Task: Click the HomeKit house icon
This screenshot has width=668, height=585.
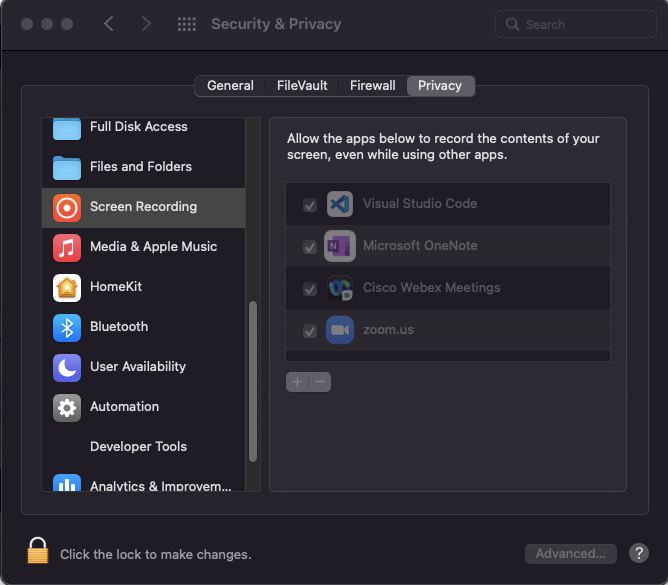Action: (x=67, y=288)
